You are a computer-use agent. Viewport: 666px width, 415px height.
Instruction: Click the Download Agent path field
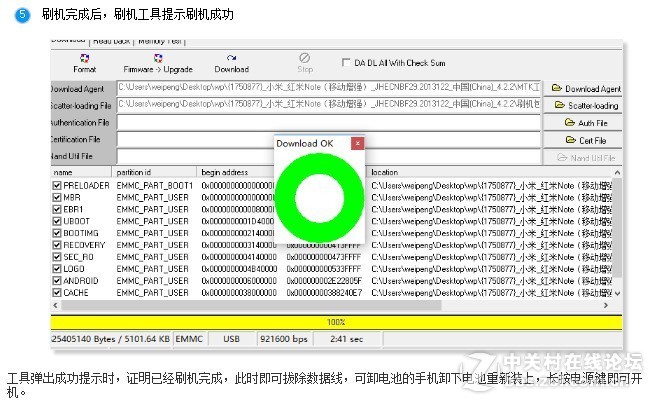point(328,88)
